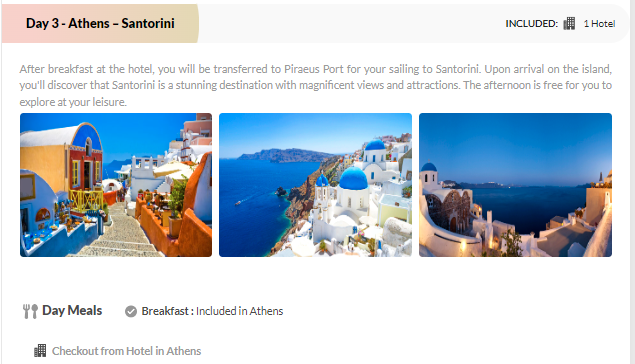
Task: Click the fork and knife Day Meals icon
Action: [x=30, y=311]
